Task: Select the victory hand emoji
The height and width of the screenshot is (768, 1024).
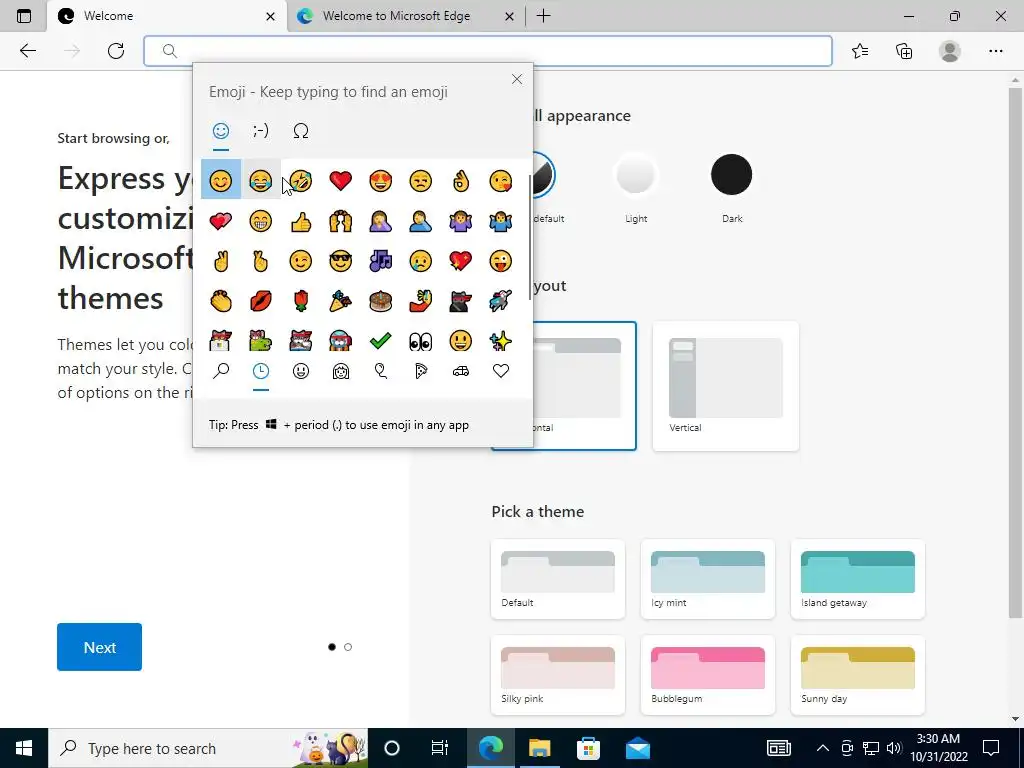Action: tap(221, 261)
